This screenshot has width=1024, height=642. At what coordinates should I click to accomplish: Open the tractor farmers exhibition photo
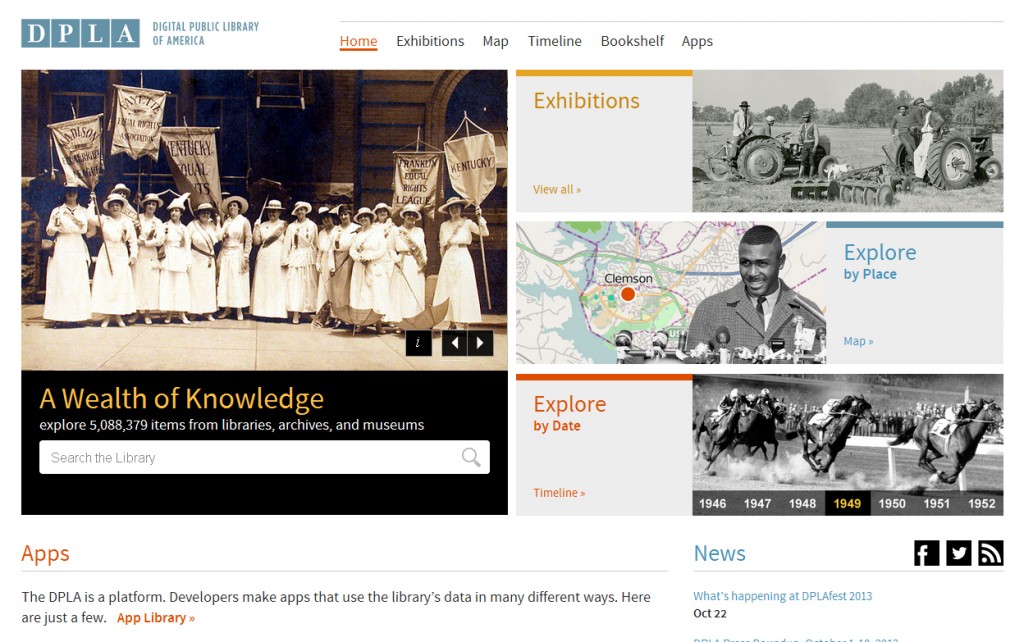click(848, 141)
